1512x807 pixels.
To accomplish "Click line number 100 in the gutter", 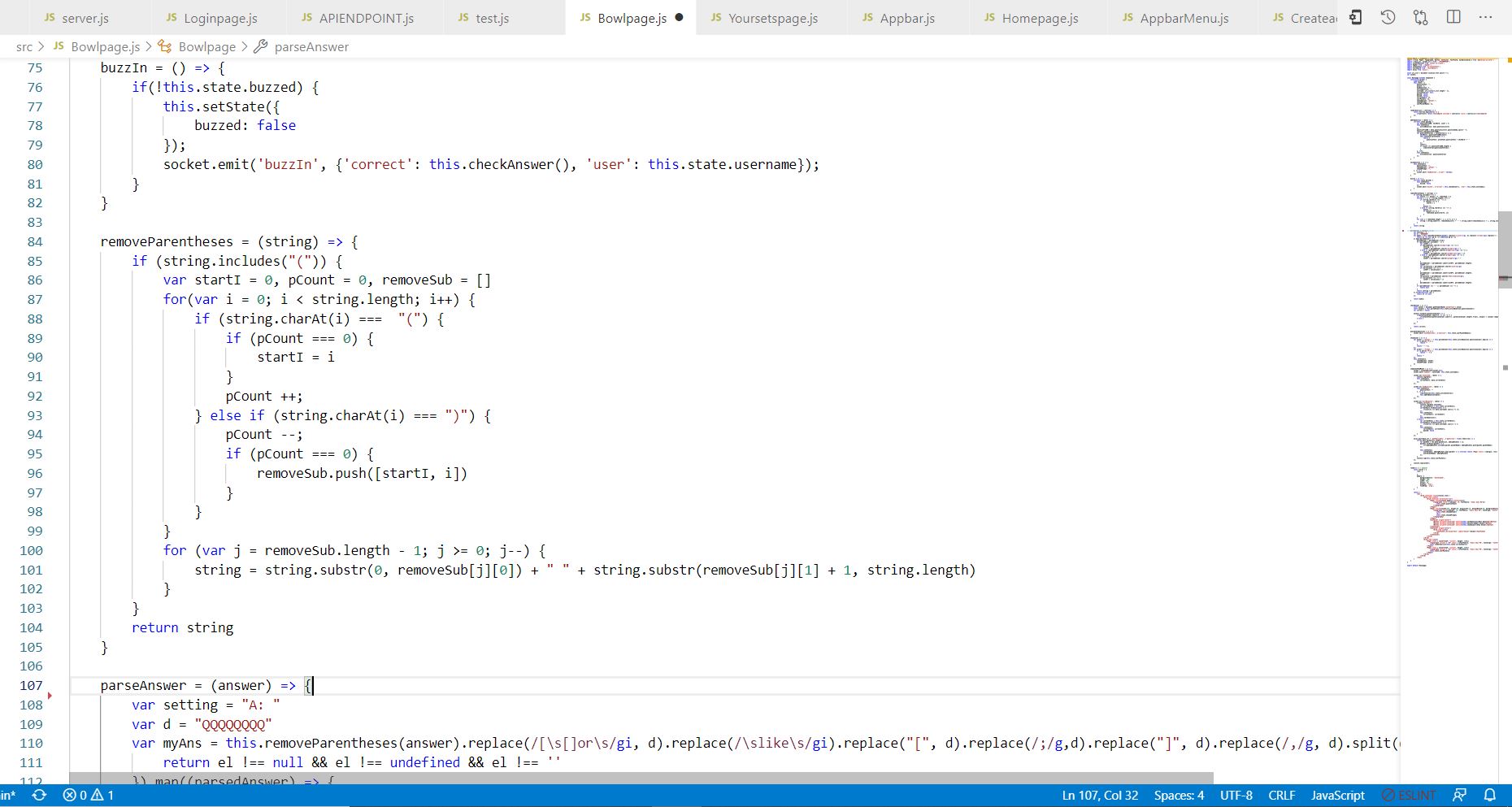I will 31,551.
